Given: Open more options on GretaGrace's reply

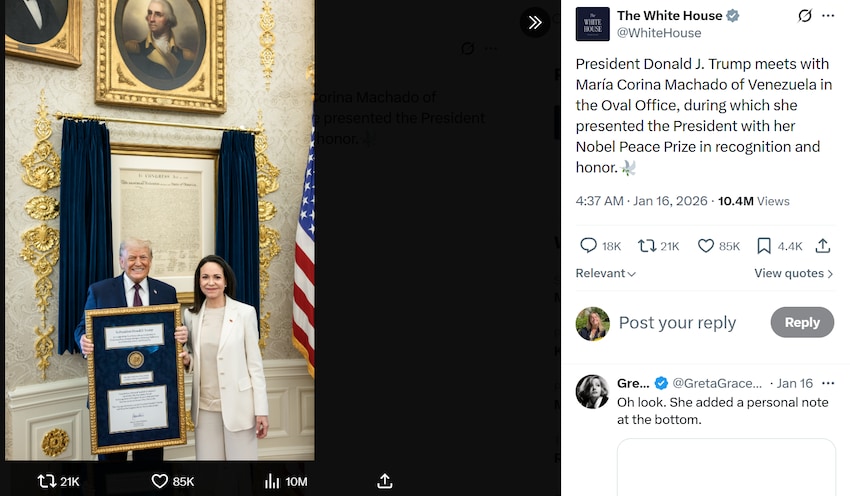Looking at the screenshot, I should point(828,383).
